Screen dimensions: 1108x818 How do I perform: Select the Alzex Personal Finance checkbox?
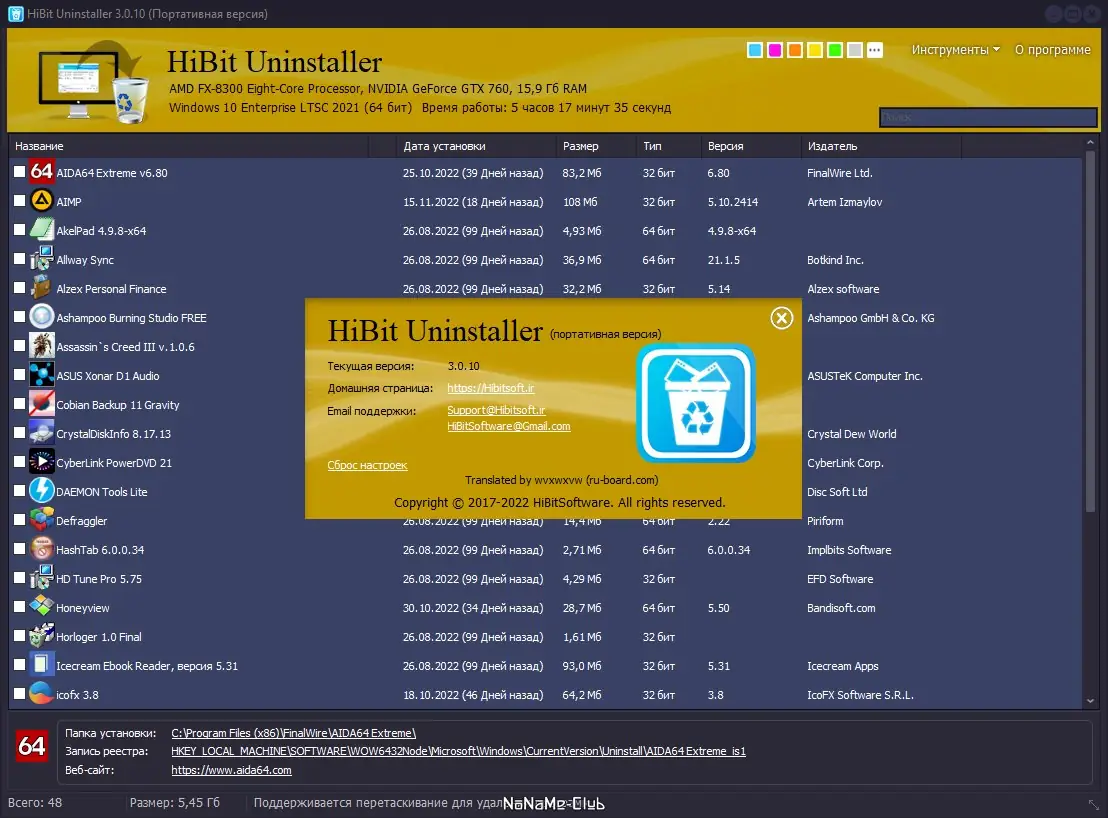[19, 288]
